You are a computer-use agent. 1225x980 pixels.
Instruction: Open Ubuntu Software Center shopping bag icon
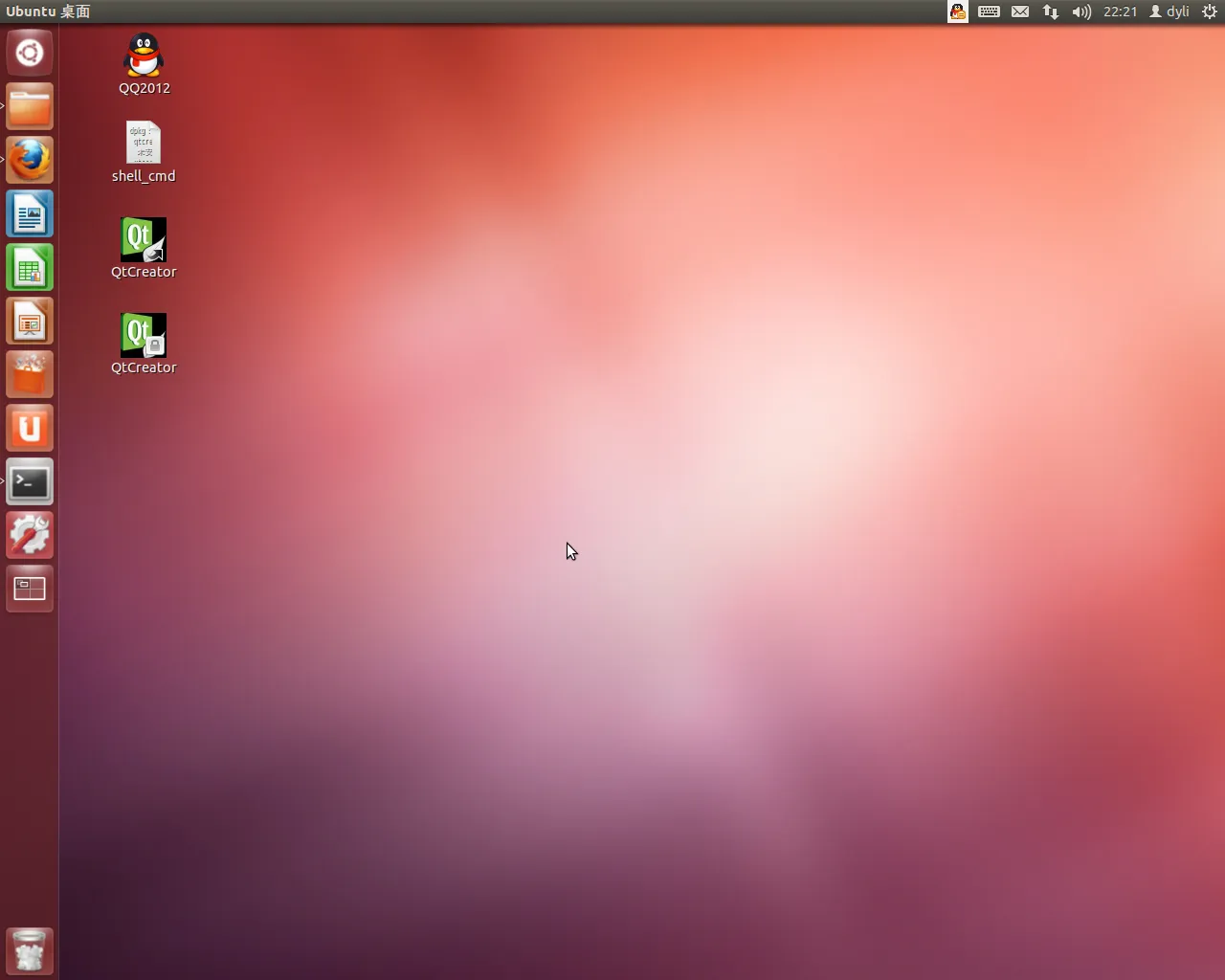30,375
